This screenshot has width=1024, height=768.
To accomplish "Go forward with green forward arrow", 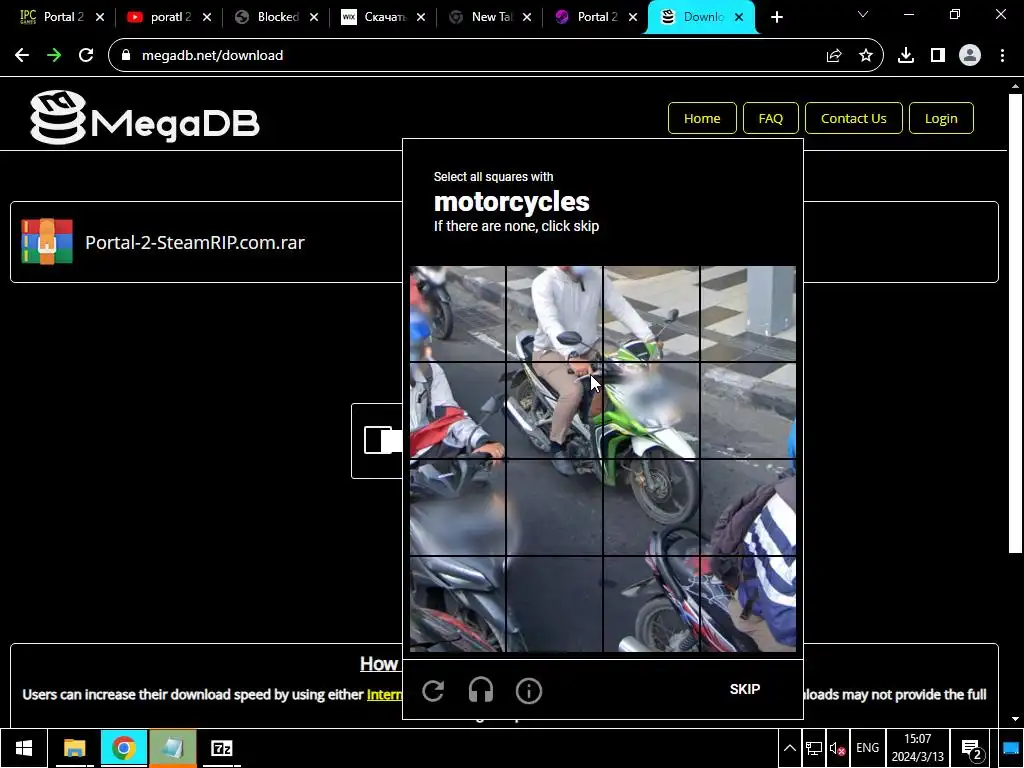I will pyautogui.click(x=54, y=56).
